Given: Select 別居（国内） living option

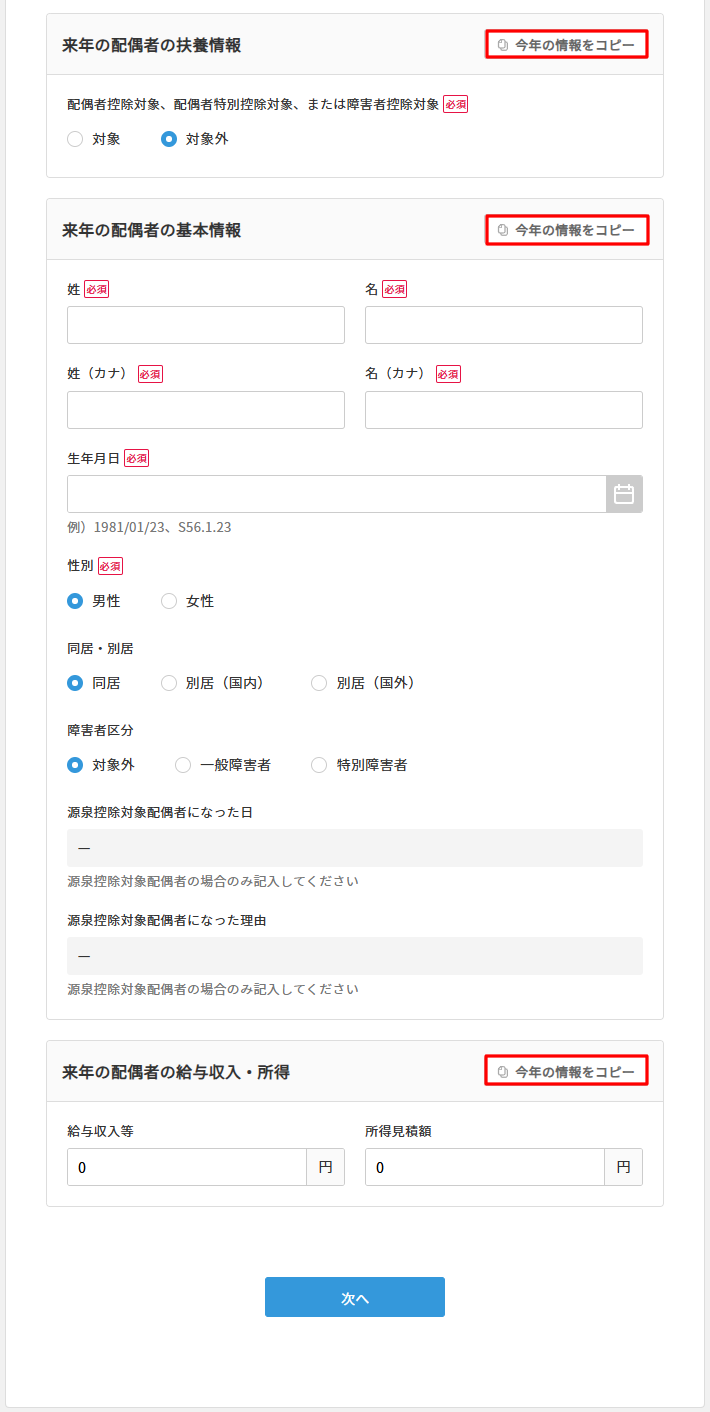Looking at the screenshot, I should 168,683.
